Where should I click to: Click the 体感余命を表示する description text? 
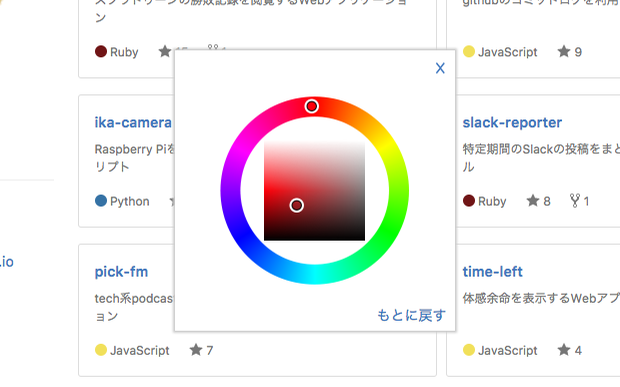click(541, 298)
